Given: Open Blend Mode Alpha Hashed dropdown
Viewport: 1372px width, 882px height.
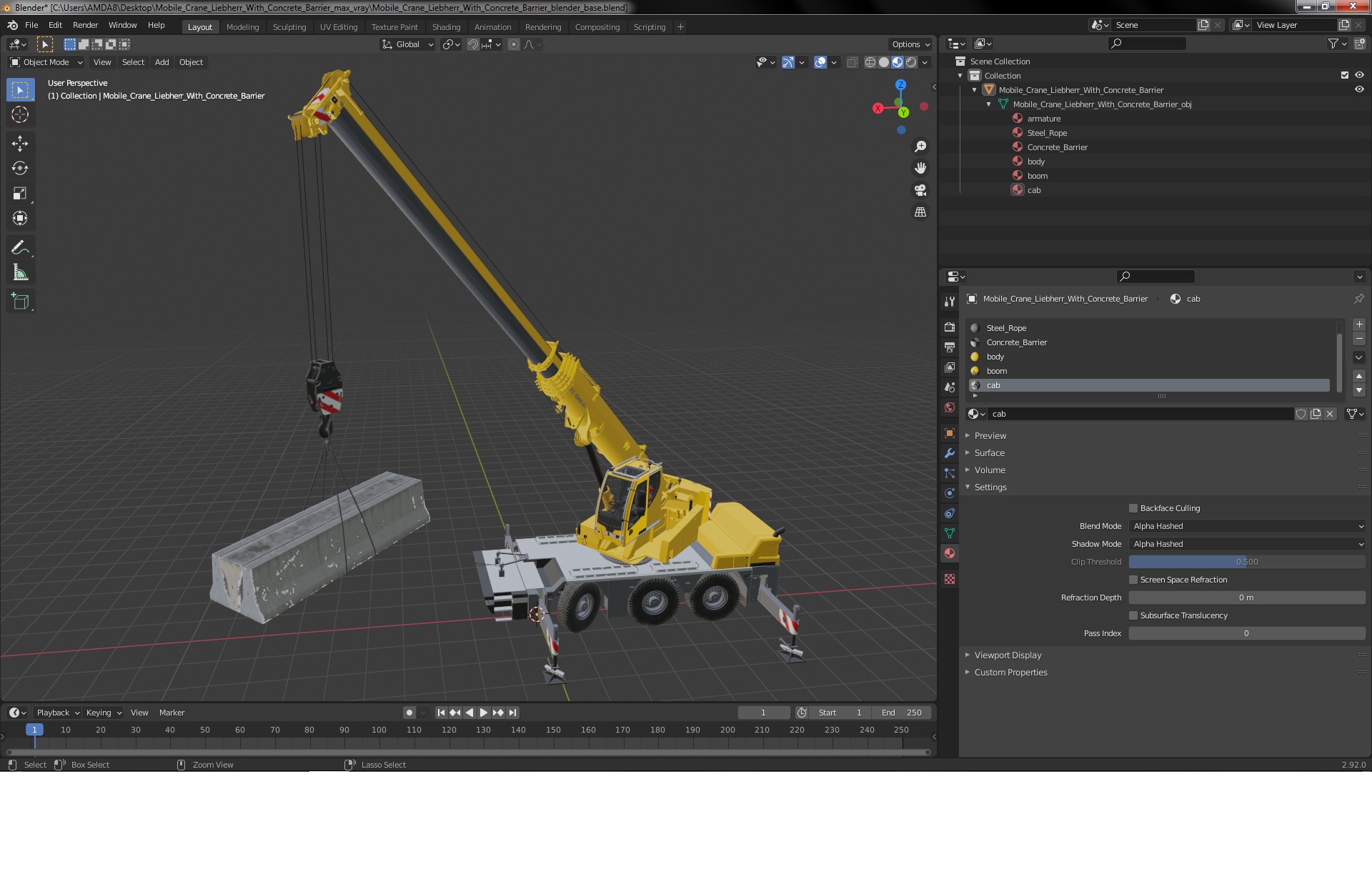Looking at the screenshot, I should 1247,526.
